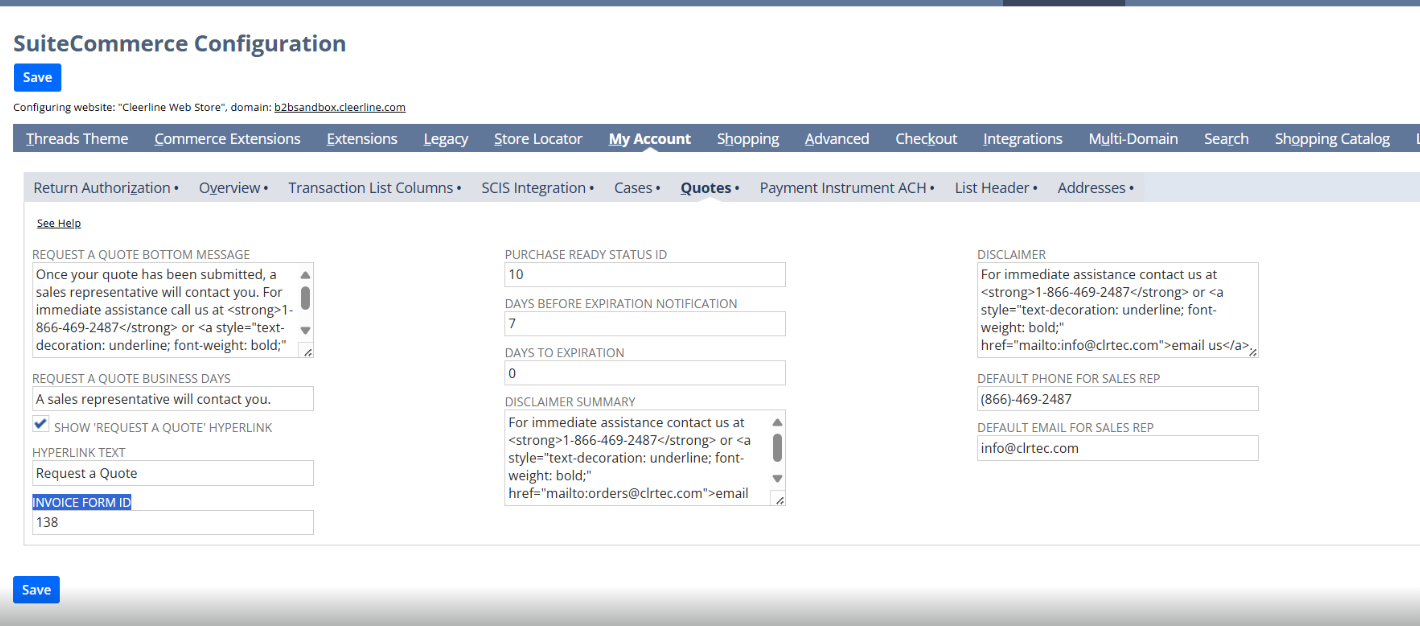Open the Checkout tab

926,139
